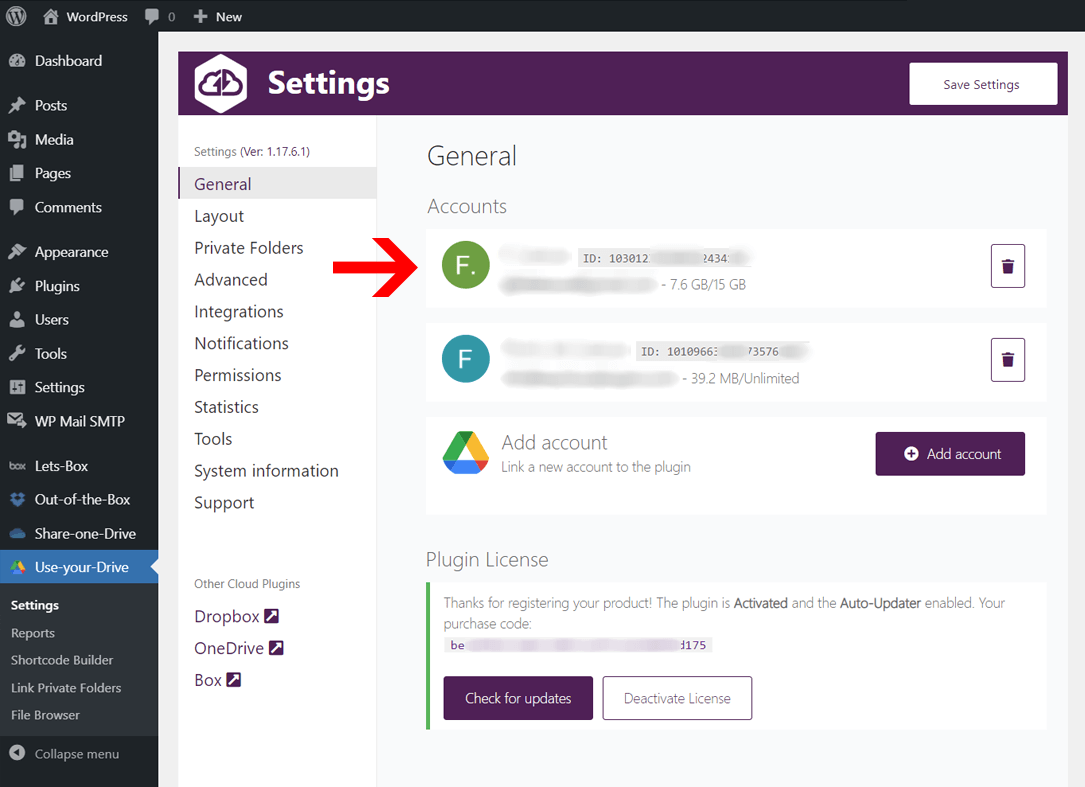Open the Lets-Box plugin menu

79,467
